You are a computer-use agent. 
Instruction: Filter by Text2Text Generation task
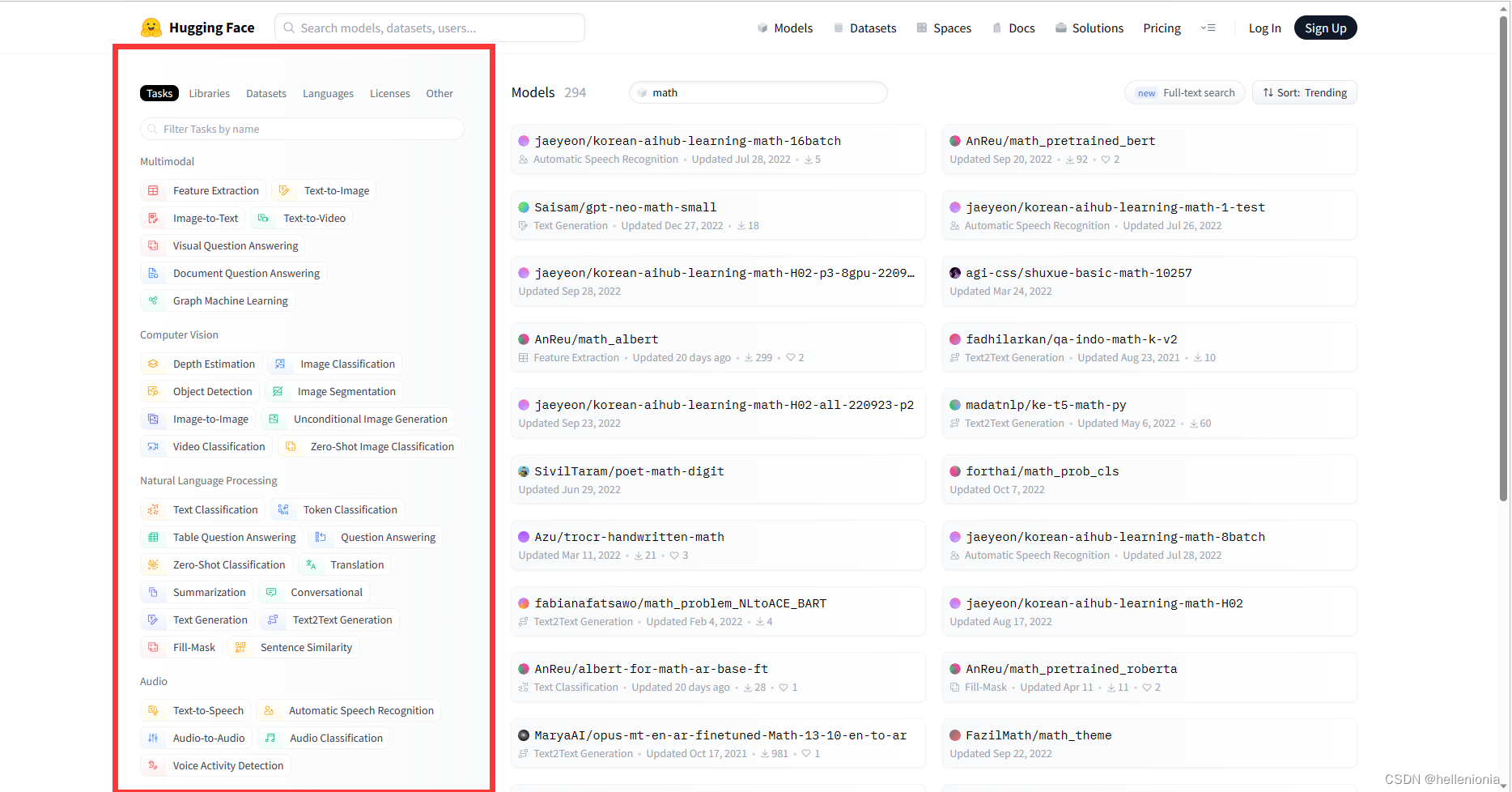[329, 620]
